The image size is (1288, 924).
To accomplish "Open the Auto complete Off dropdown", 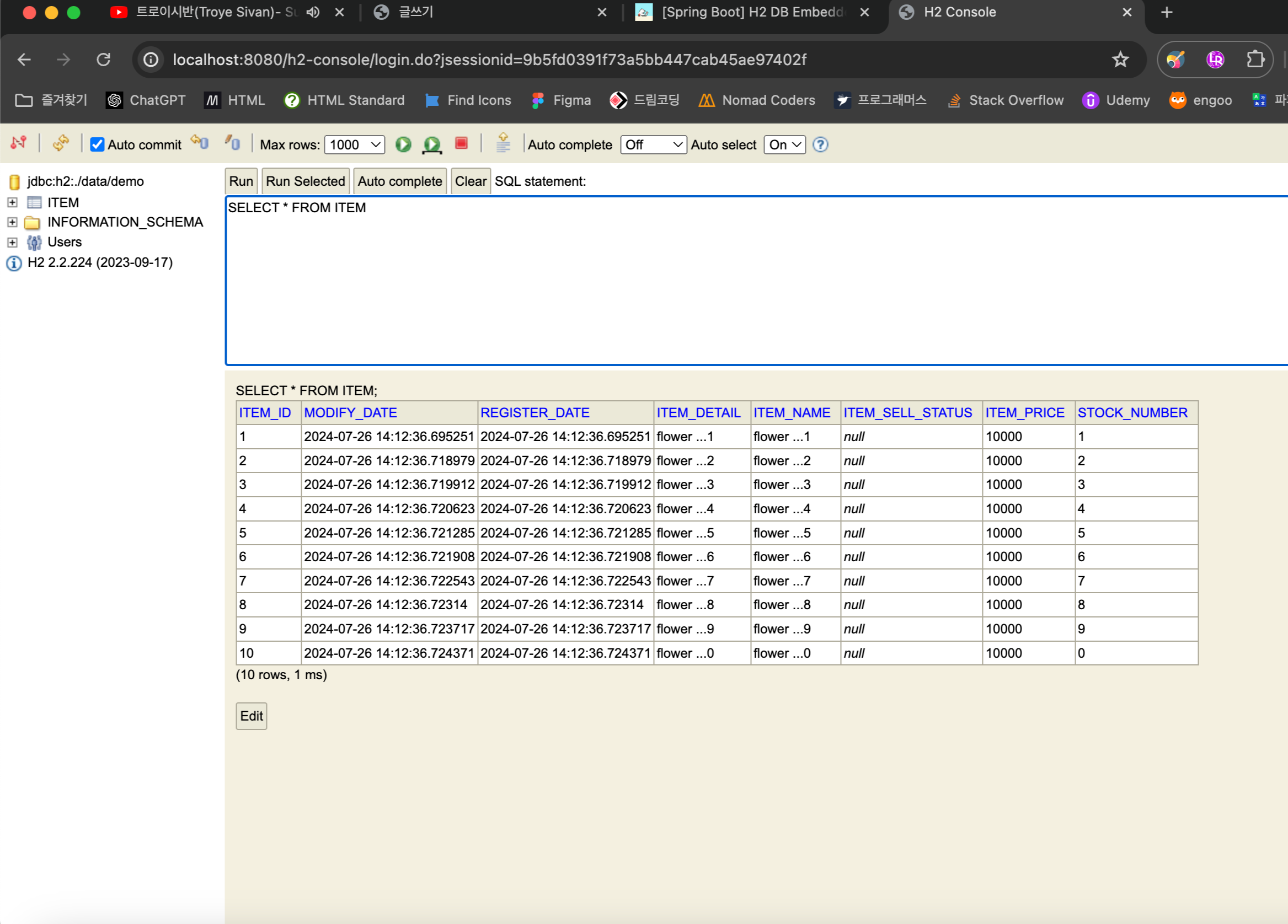I will tap(653, 145).
